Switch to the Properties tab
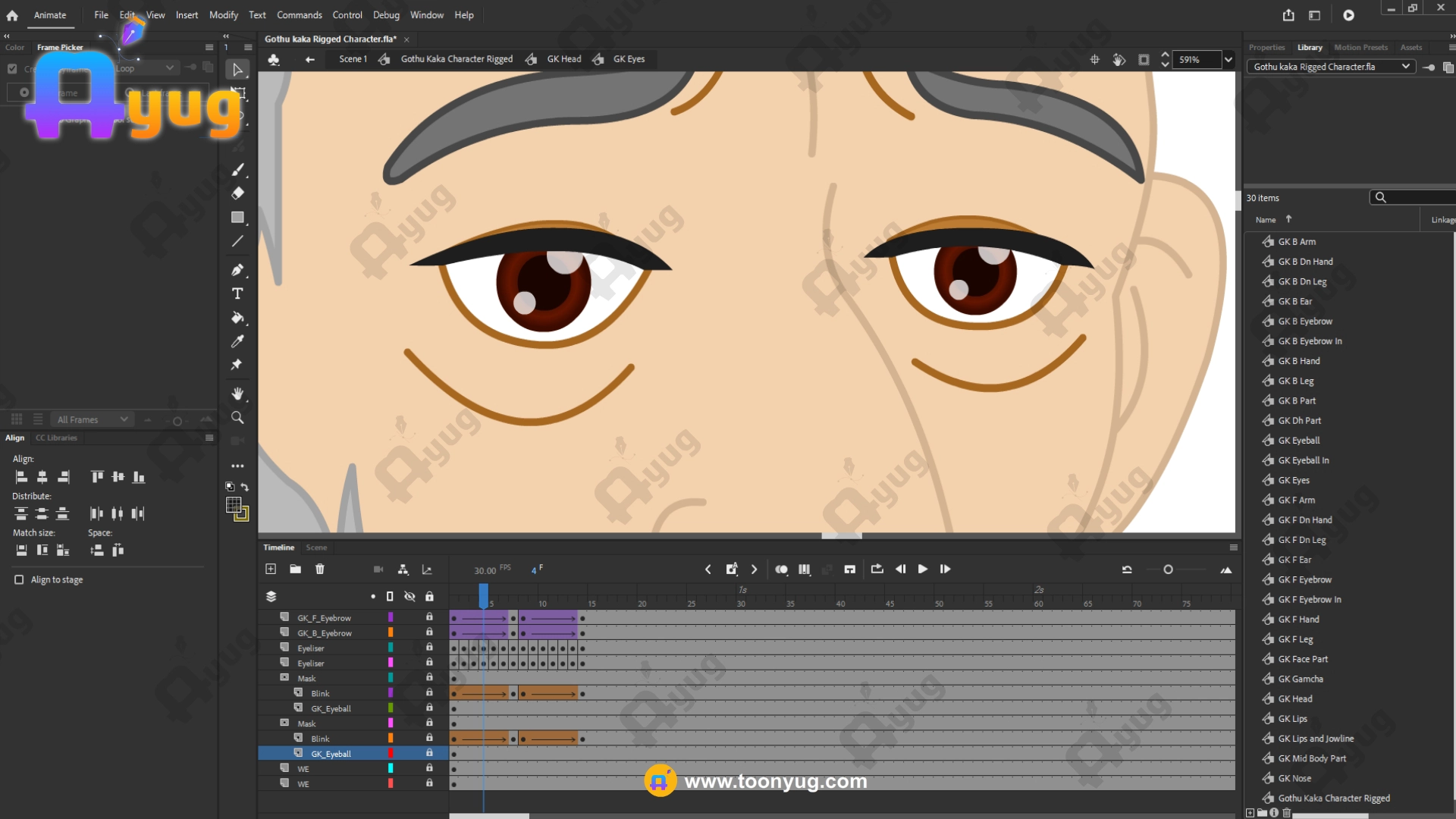The width and height of the screenshot is (1456, 819). pyautogui.click(x=1266, y=47)
